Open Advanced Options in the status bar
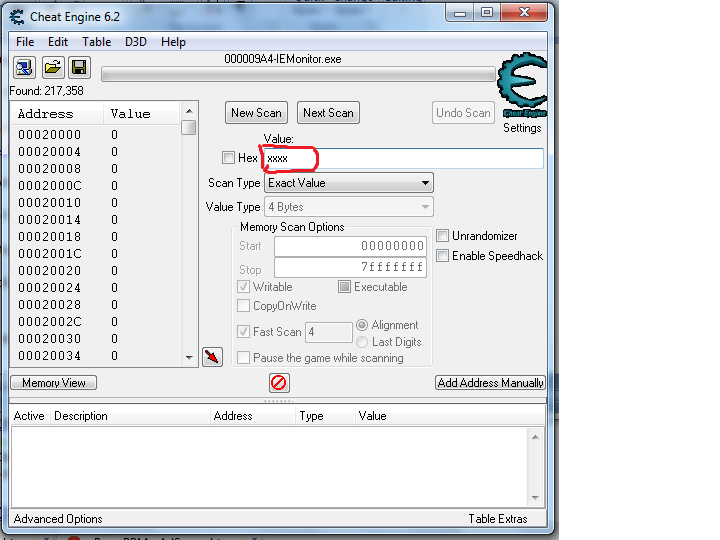 [x=58, y=519]
